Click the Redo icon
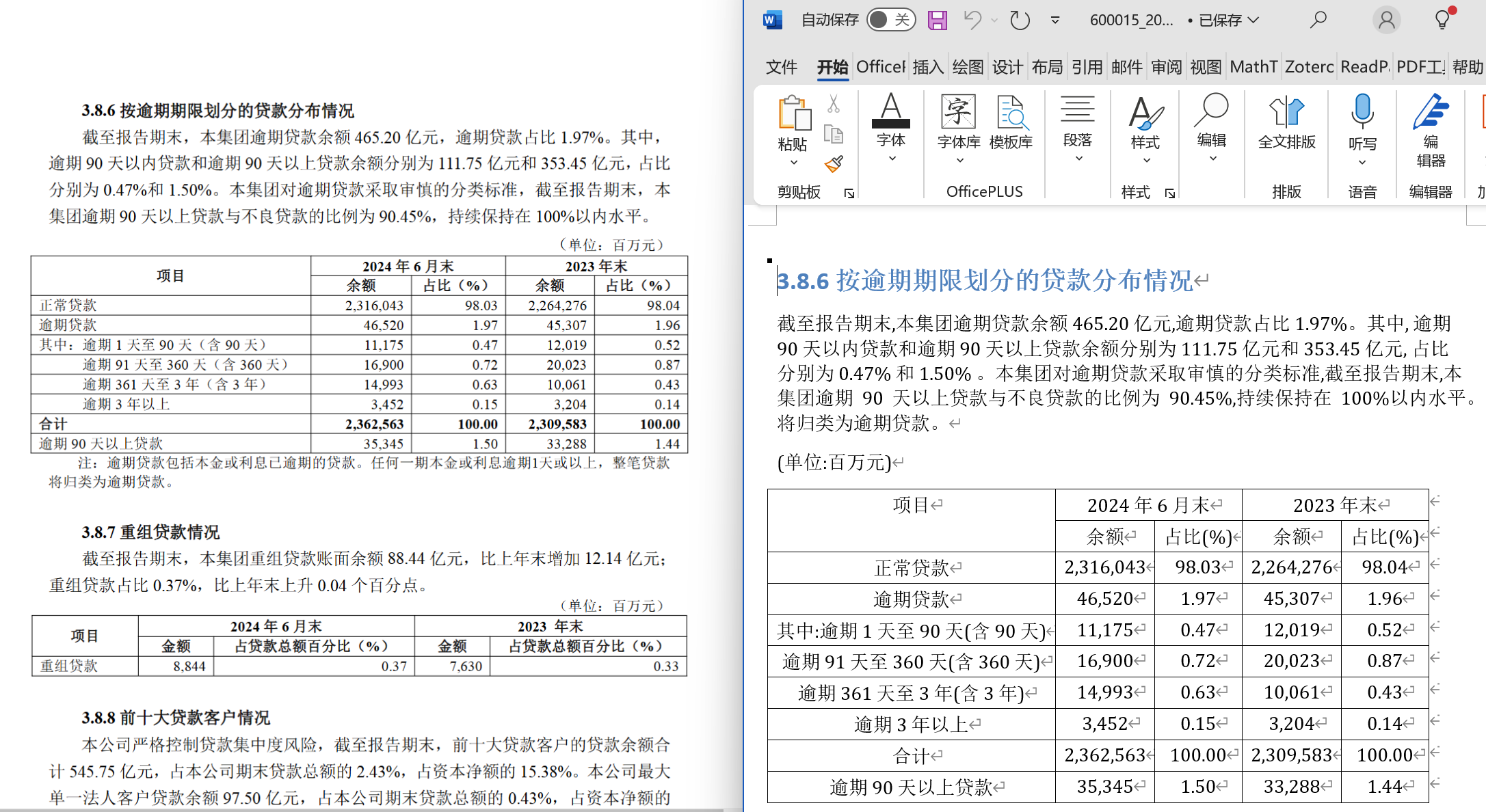The width and height of the screenshot is (1486, 812). (x=1020, y=20)
